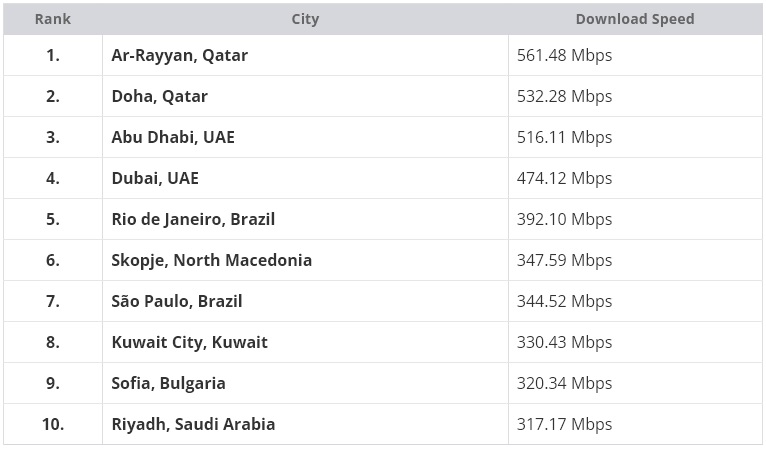Click the Rank column header
Image resolution: width=766 pixels, height=450 pixels.
(53, 19)
